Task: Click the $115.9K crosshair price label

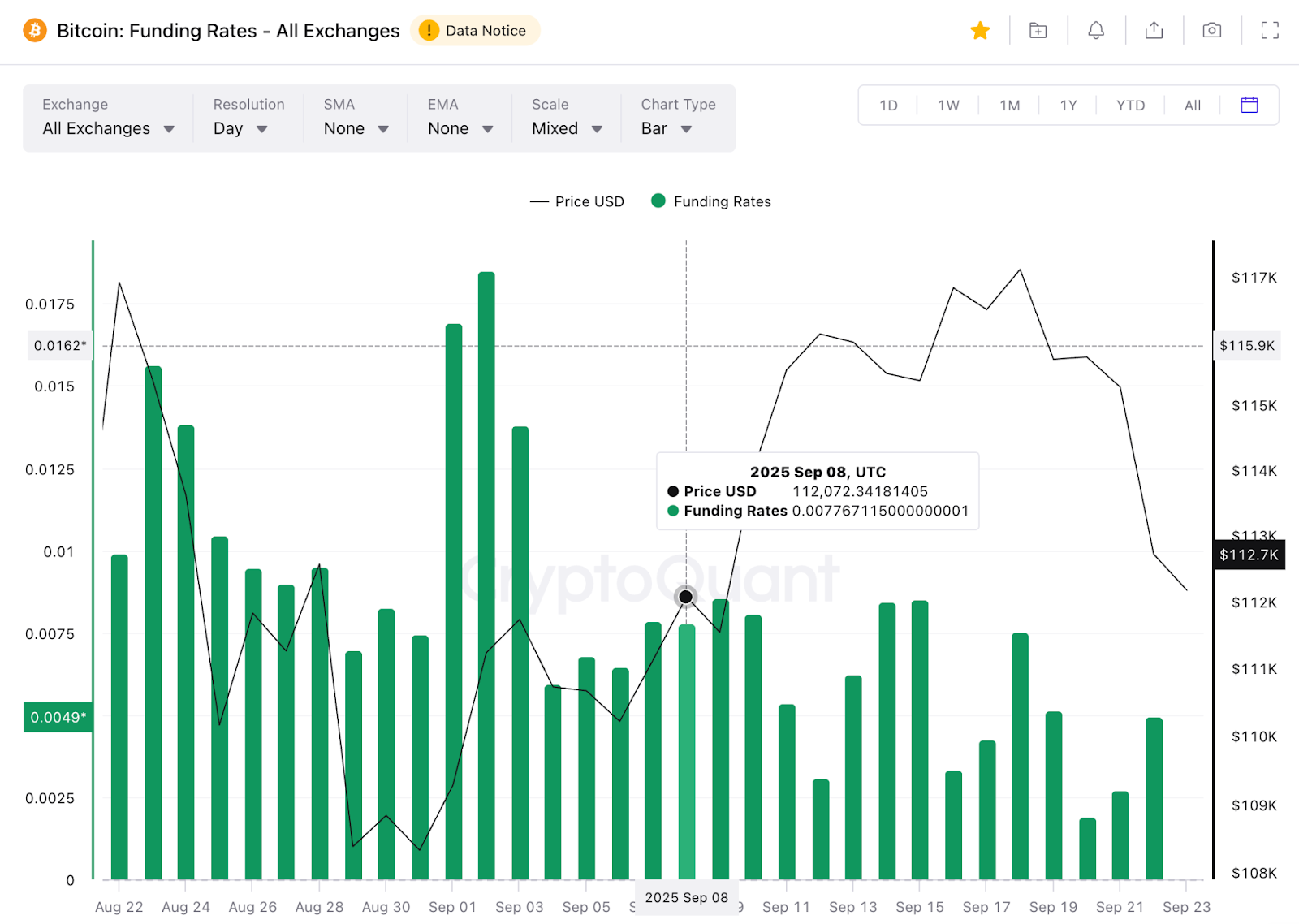Action: tap(1247, 346)
